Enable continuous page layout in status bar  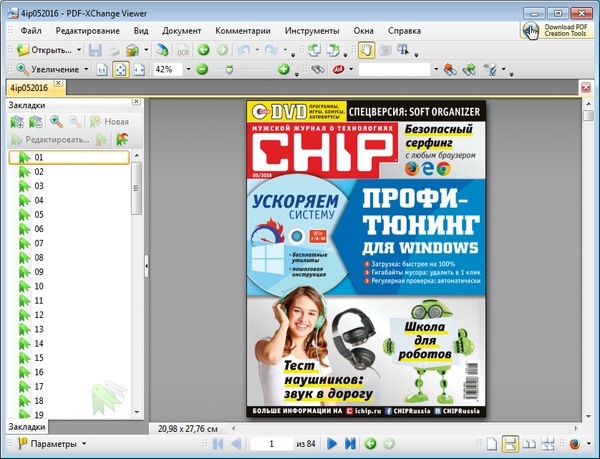pos(510,443)
